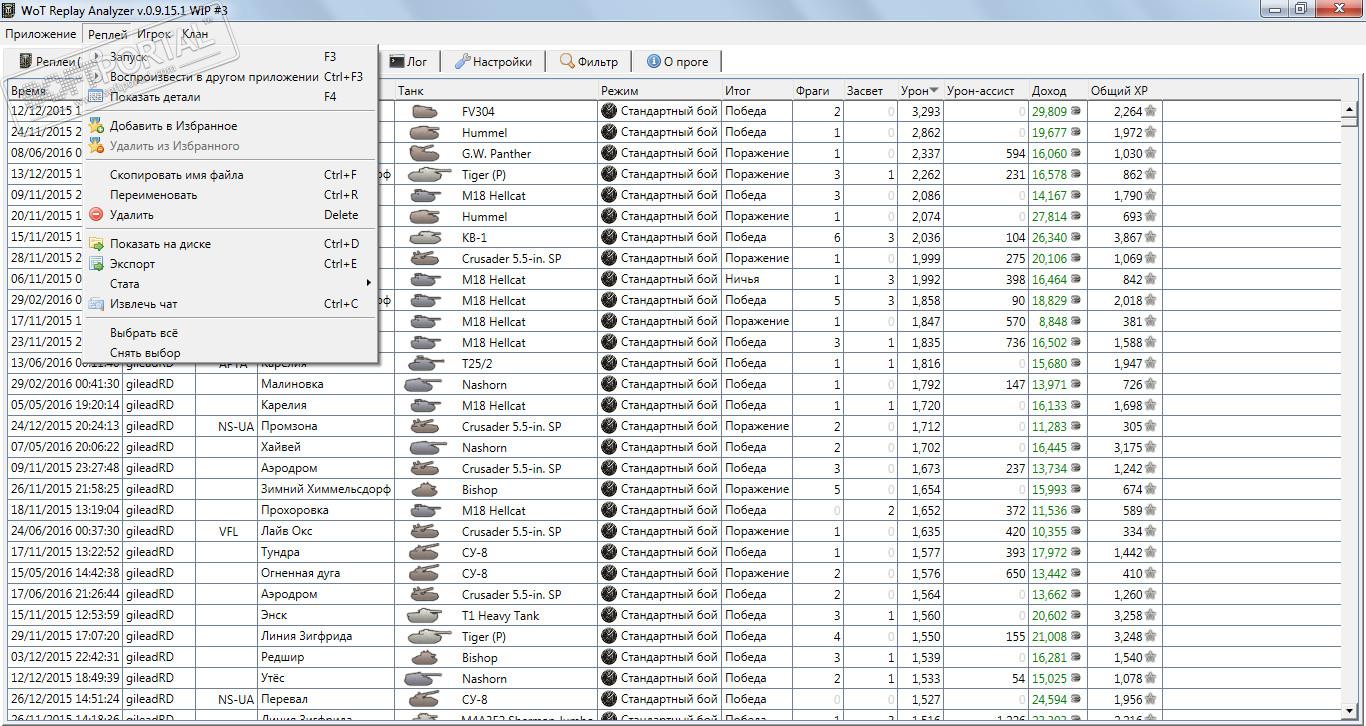The image size is (1366, 726).
Task: Select assist damage value 736
Action: (x=1015, y=342)
